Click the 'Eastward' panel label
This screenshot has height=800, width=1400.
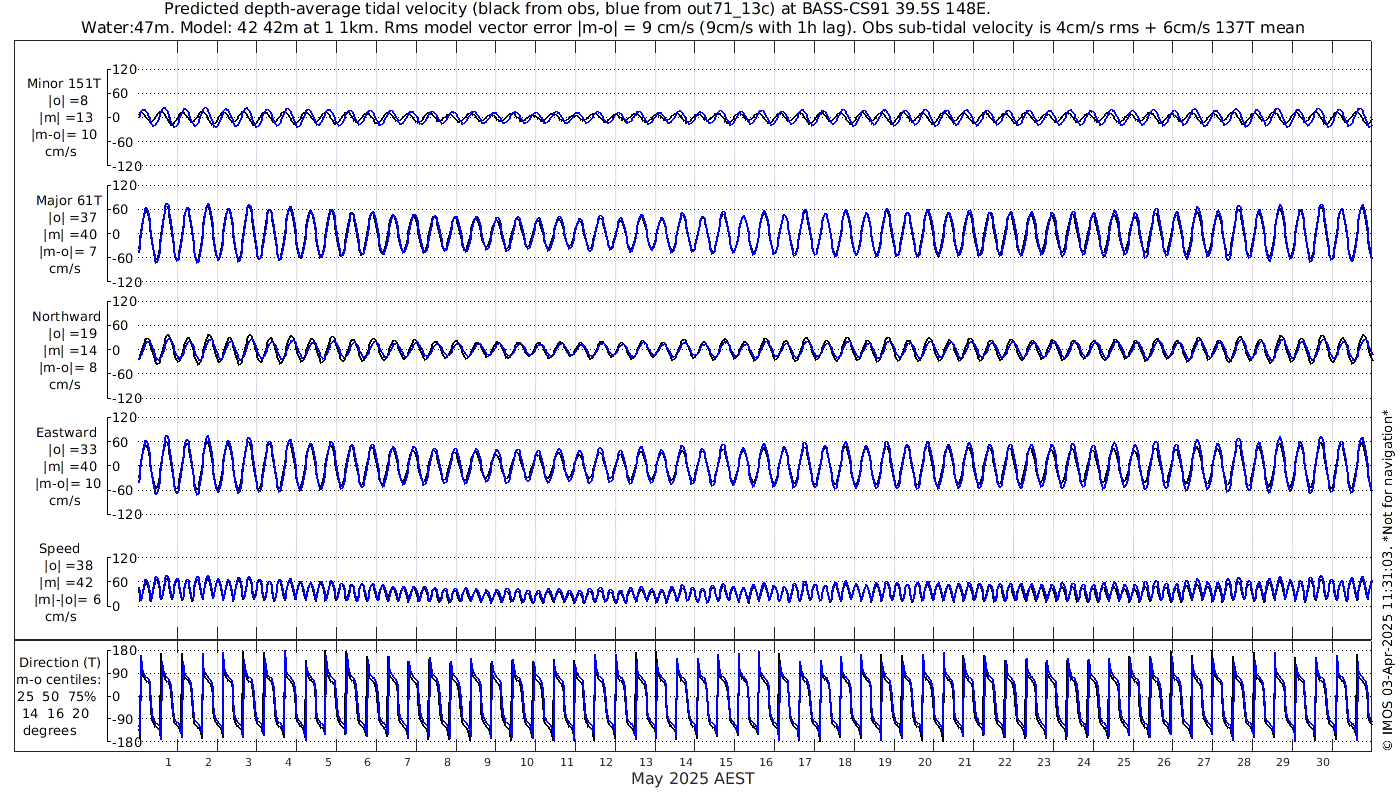67,433
